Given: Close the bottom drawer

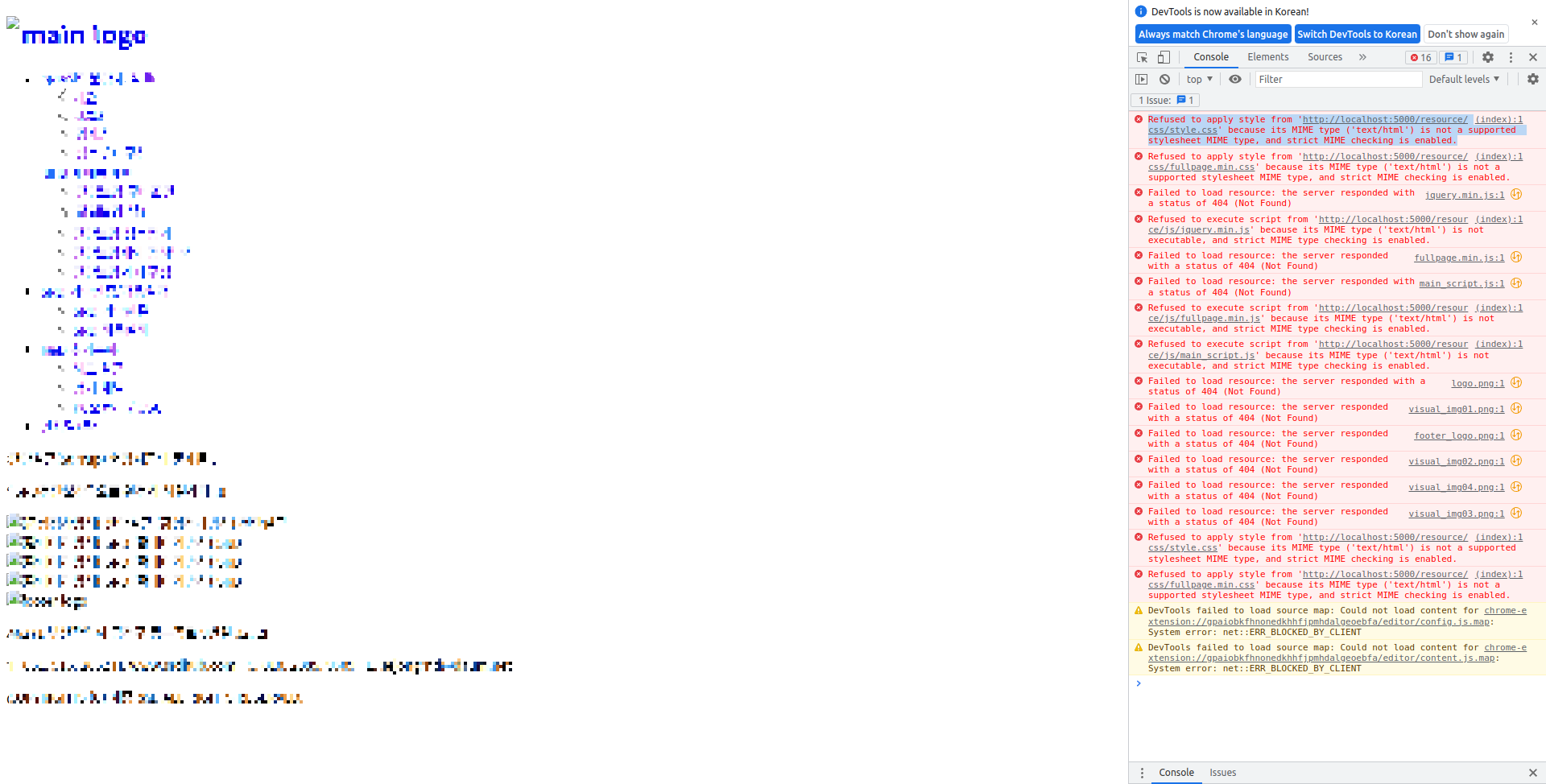Looking at the screenshot, I should pyautogui.click(x=1533, y=773).
